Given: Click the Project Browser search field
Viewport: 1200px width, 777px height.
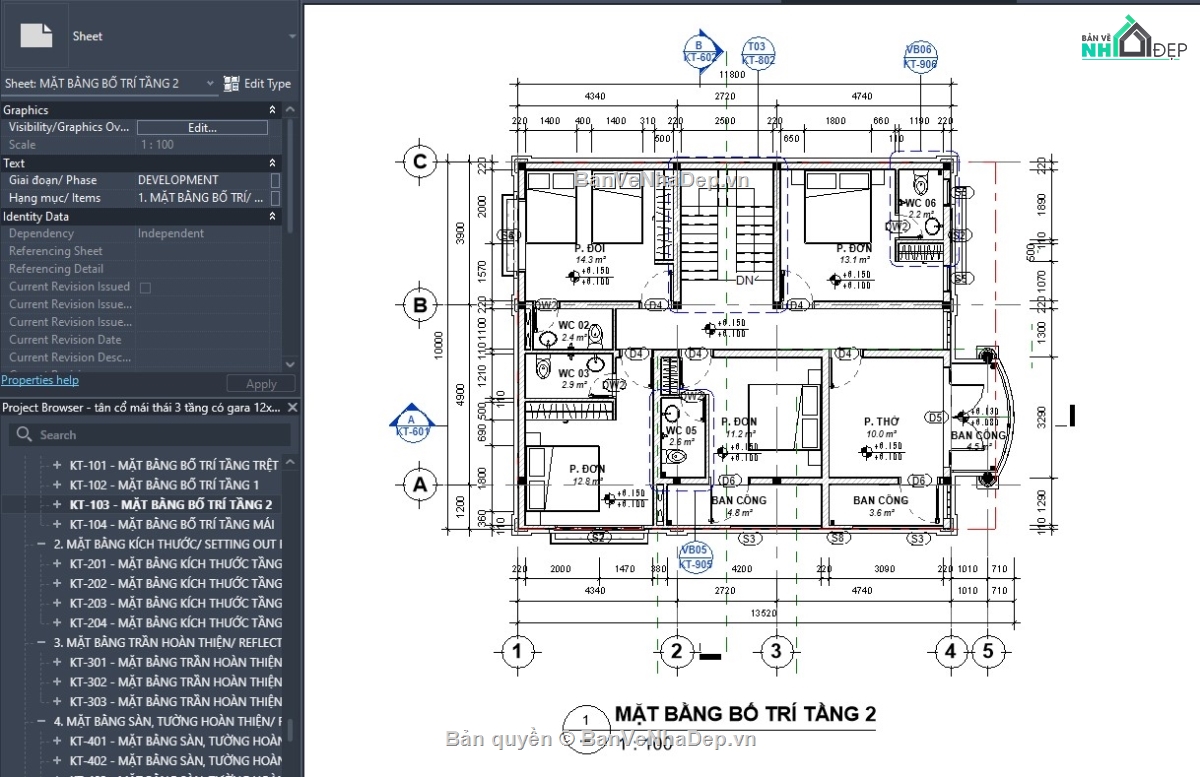Looking at the screenshot, I should tap(150, 435).
